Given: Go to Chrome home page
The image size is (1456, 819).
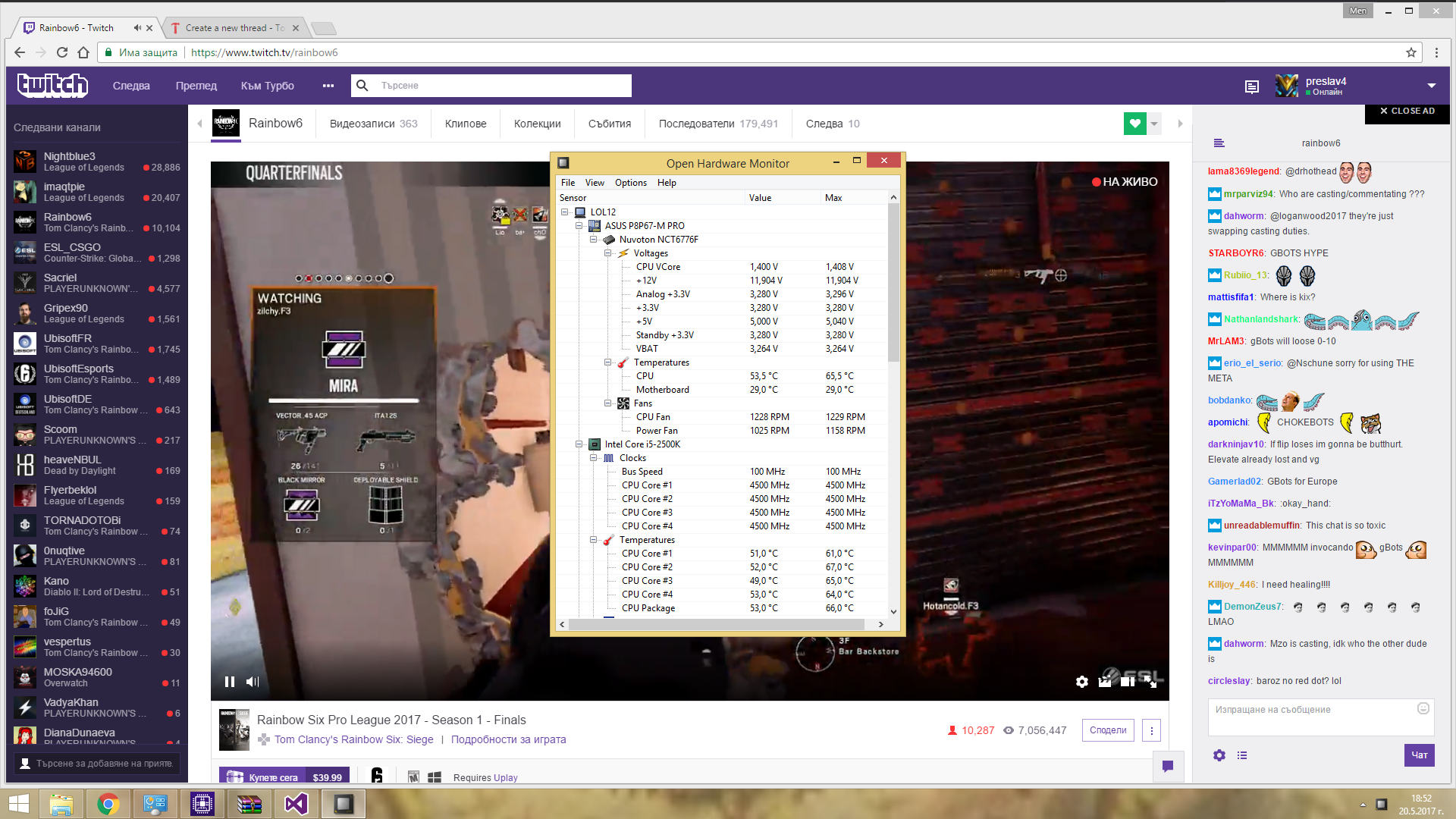Looking at the screenshot, I should coord(83,52).
